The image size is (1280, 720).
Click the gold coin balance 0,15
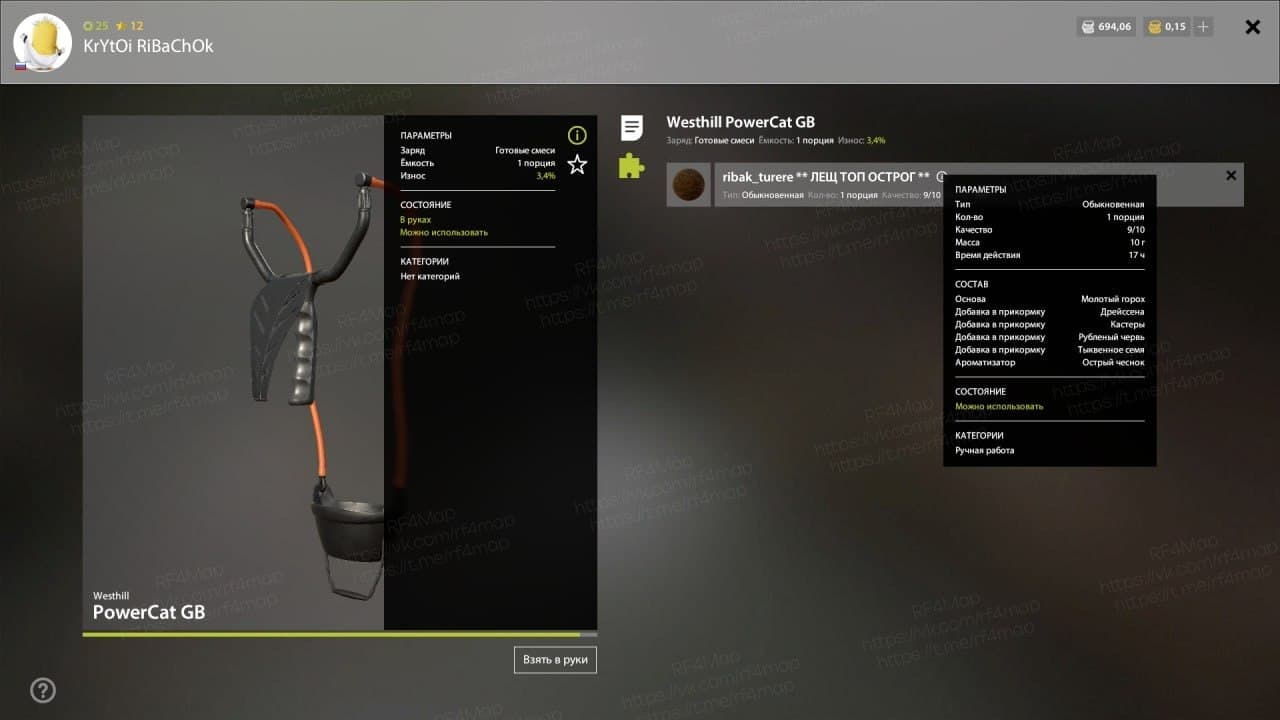tap(1165, 27)
